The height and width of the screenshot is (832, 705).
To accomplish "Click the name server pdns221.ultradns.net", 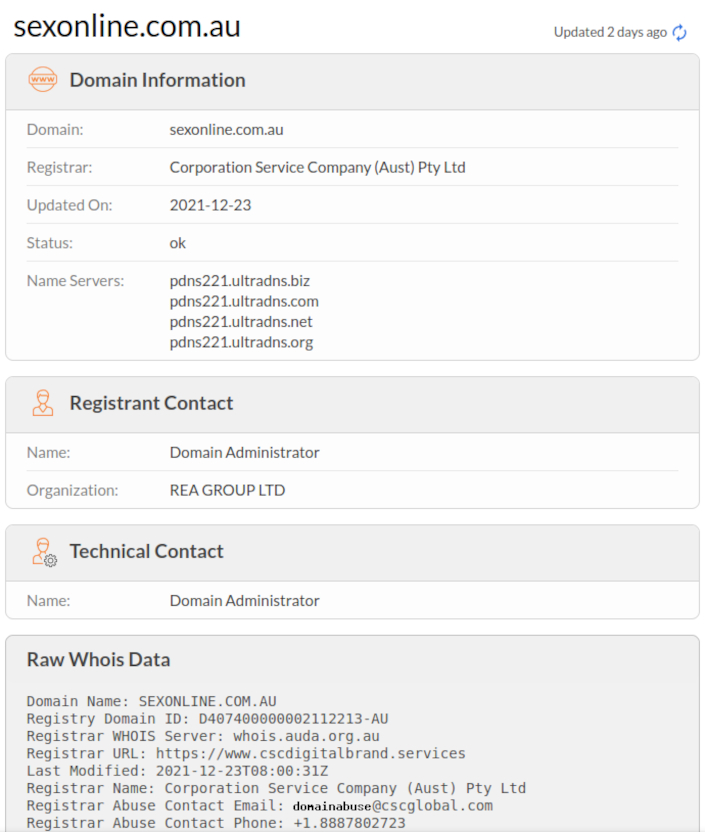I will click(241, 321).
